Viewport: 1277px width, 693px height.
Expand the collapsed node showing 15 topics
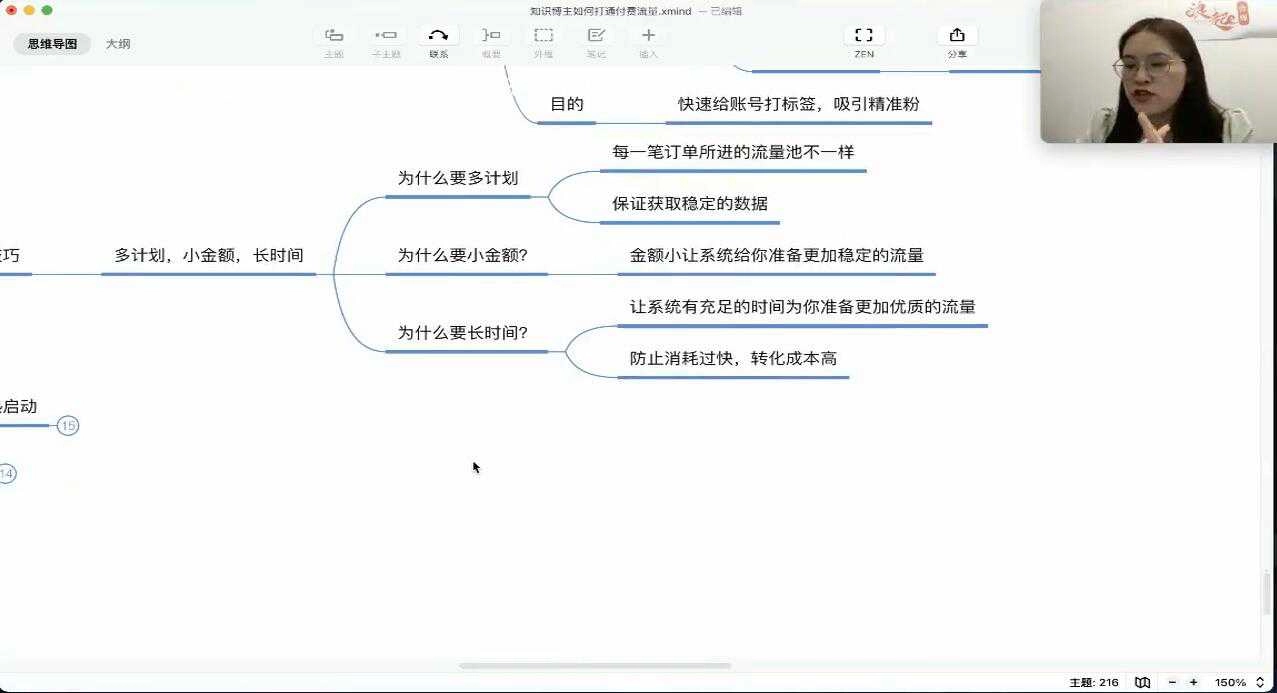click(x=67, y=425)
